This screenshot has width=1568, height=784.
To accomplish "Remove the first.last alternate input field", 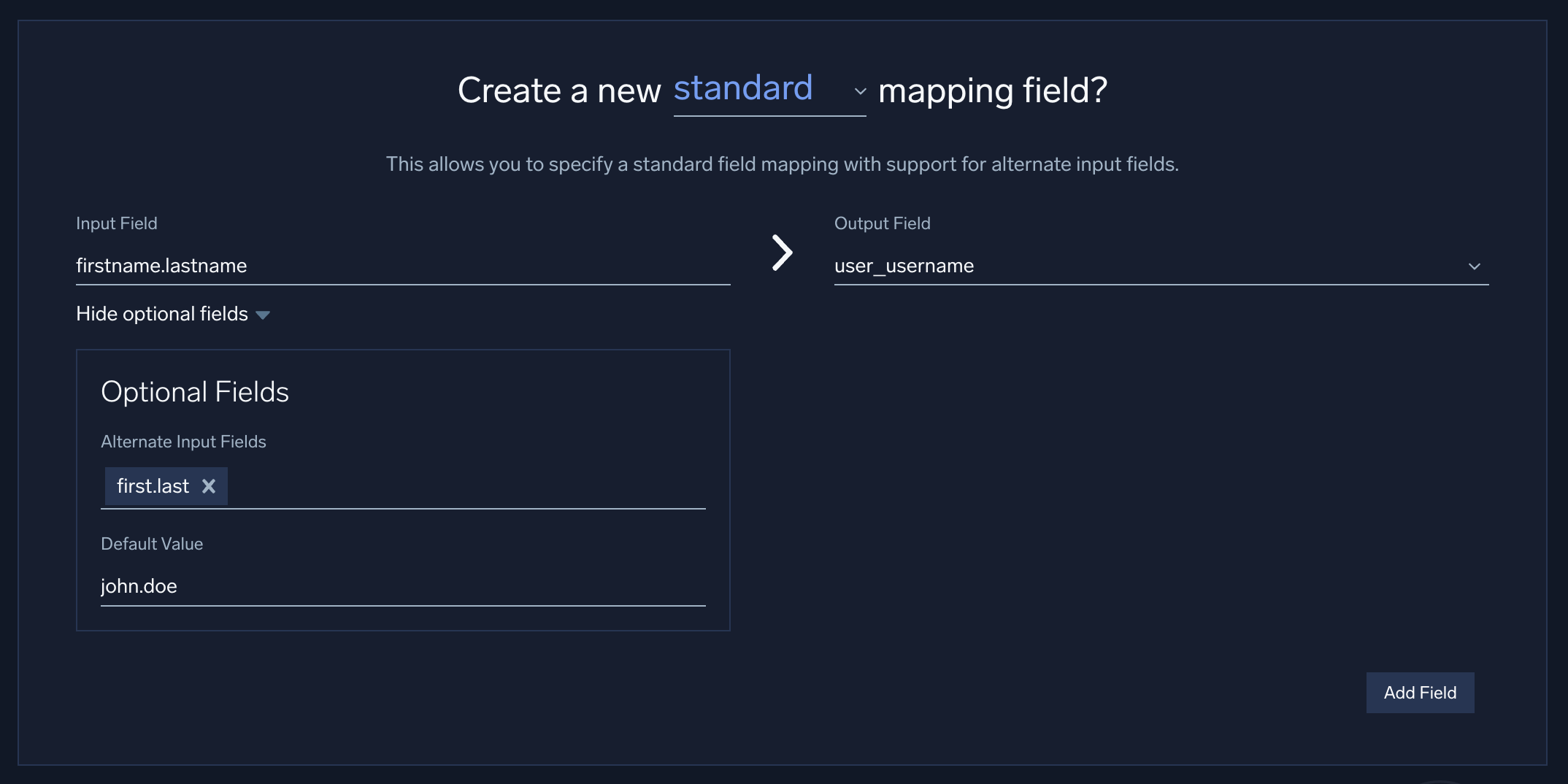I will 210,485.
